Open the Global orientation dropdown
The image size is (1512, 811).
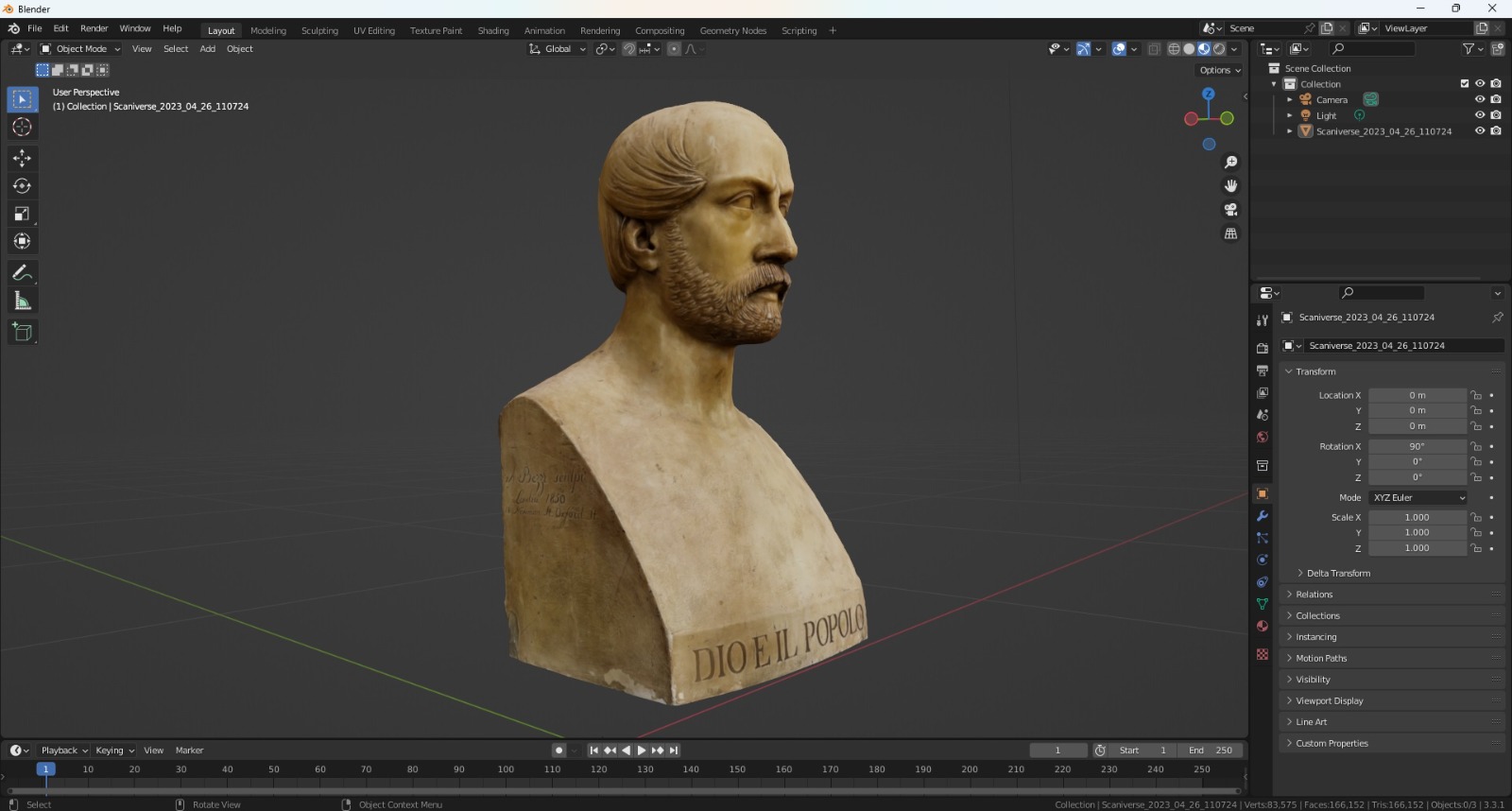[558, 49]
